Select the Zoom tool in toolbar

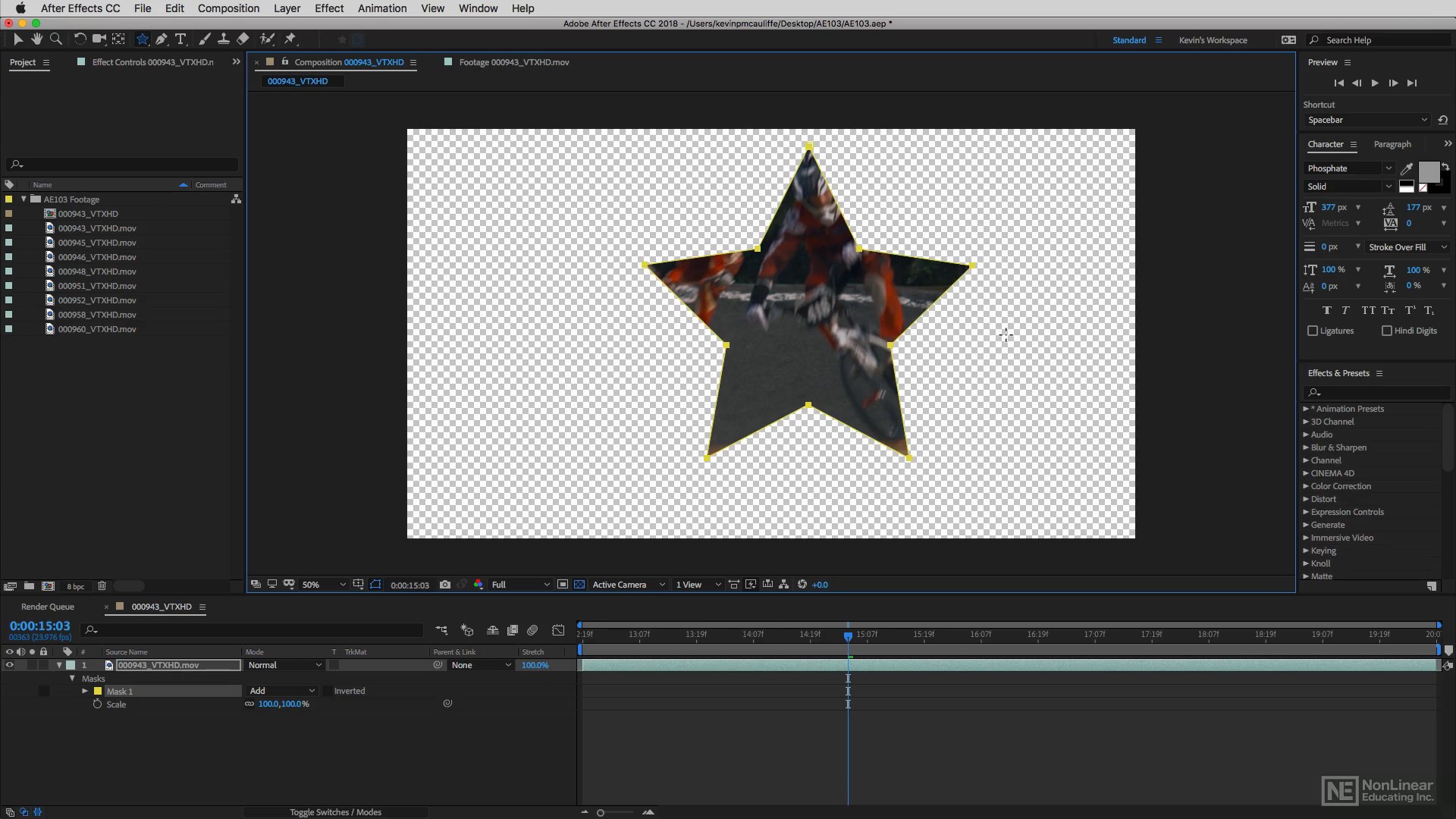click(x=55, y=39)
